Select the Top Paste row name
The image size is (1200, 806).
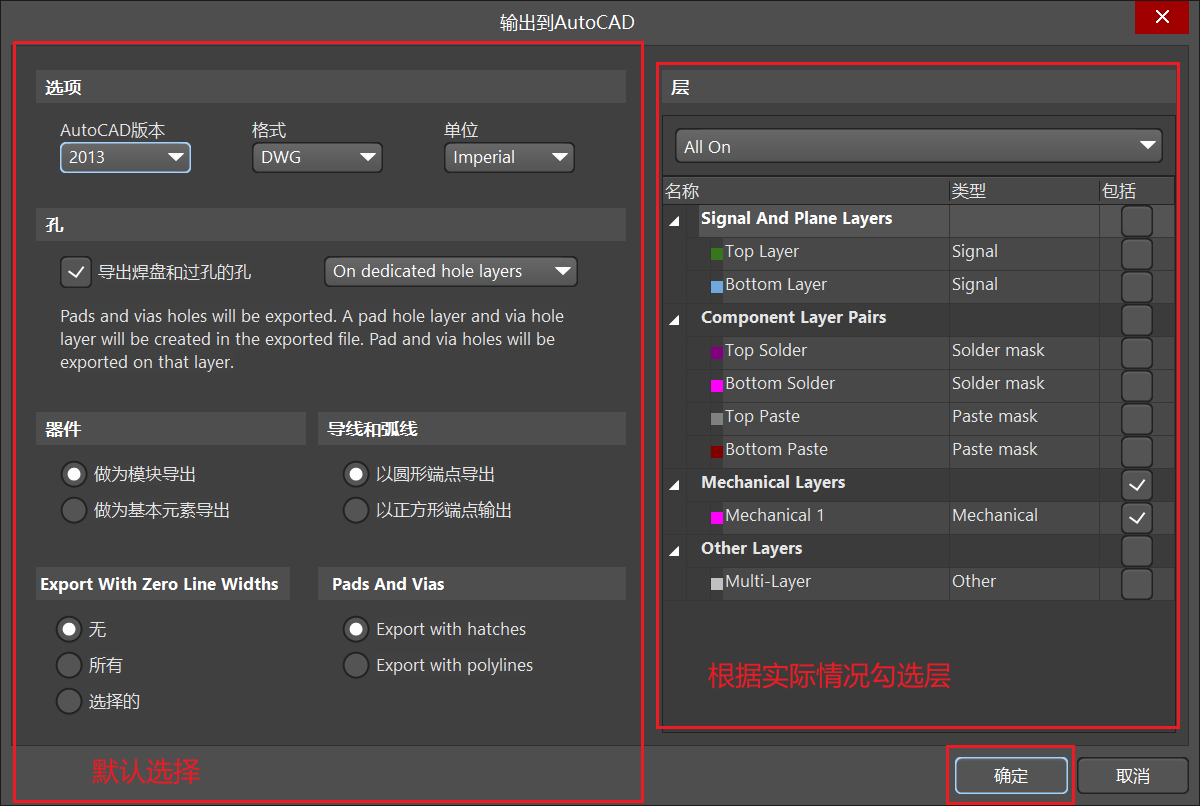pyautogui.click(x=762, y=417)
